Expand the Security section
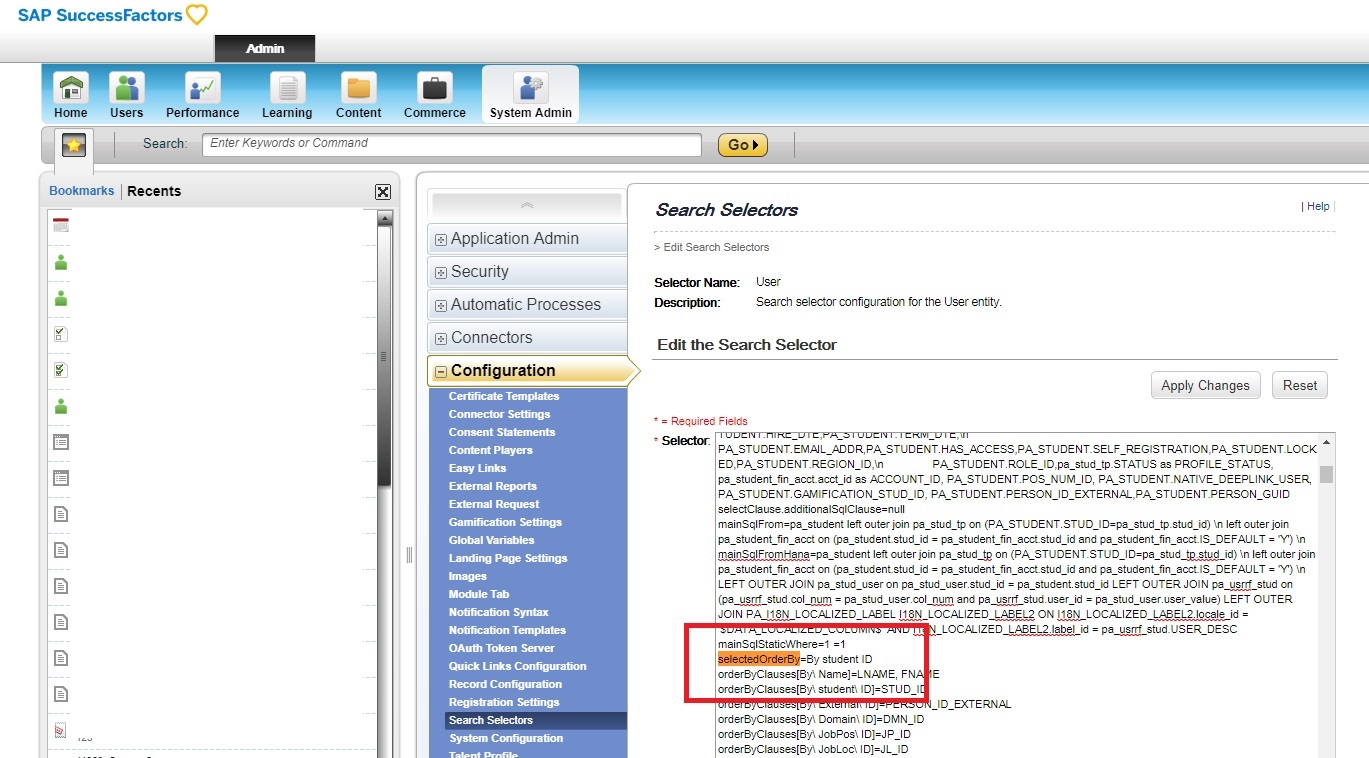 tap(527, 271)
